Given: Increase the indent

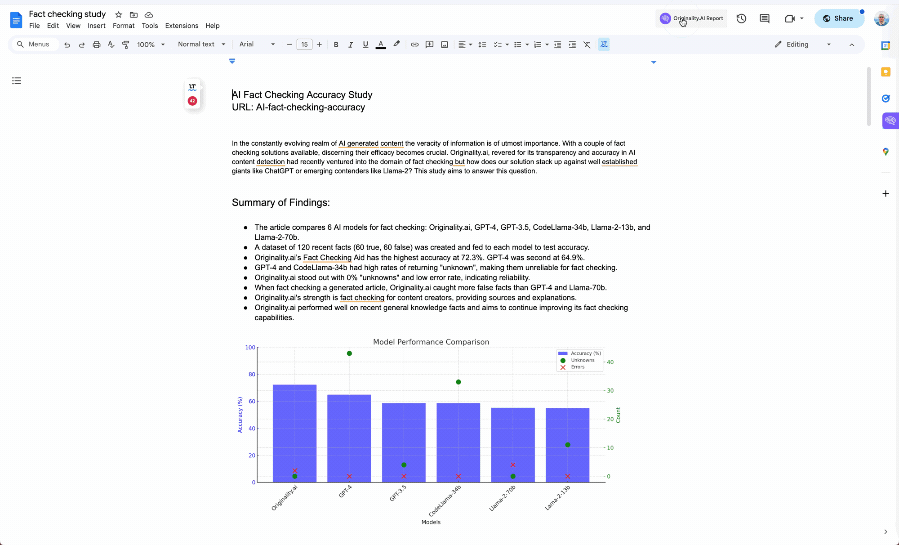Looking at the screenshot, I should tap(572, 45).
